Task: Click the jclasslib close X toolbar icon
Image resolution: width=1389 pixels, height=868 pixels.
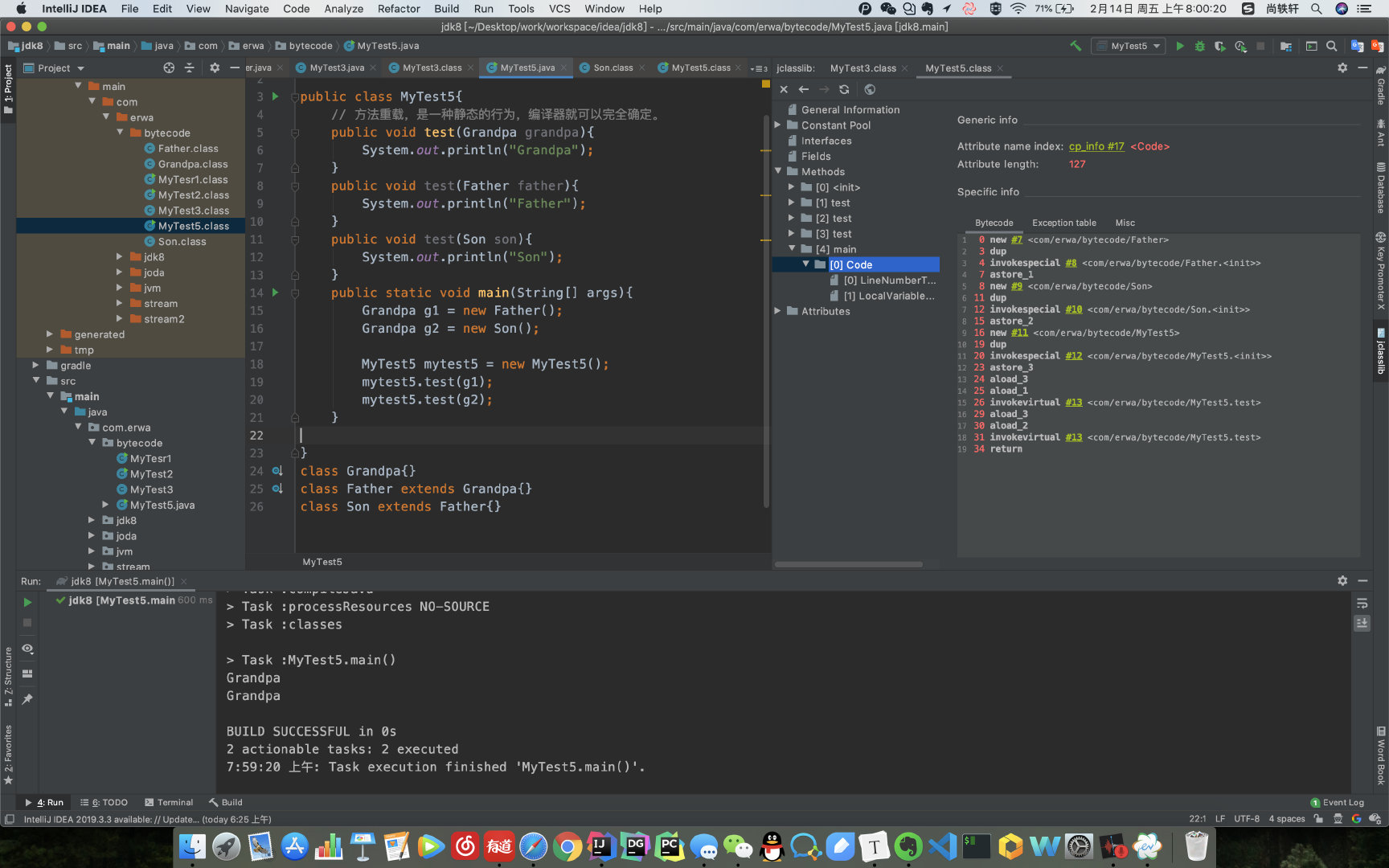Action: tap(784, 89)
